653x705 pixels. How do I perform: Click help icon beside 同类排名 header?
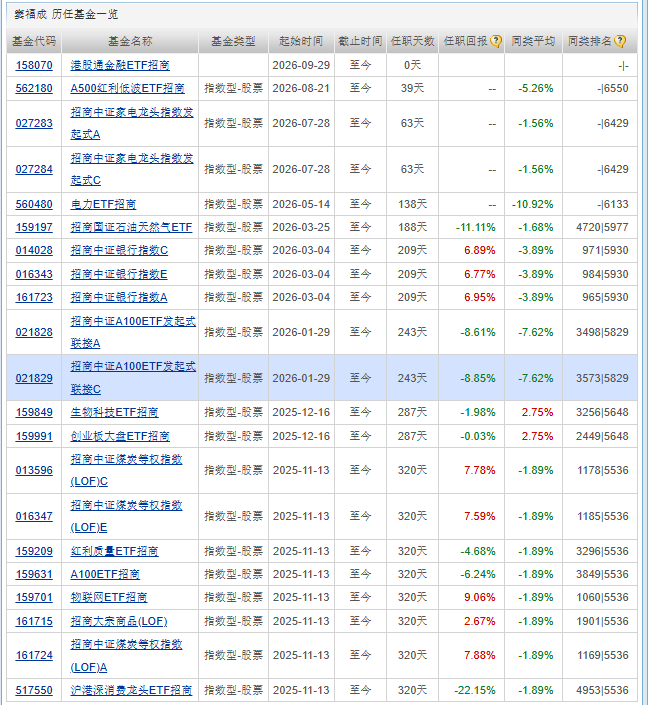tap(620, 41)
